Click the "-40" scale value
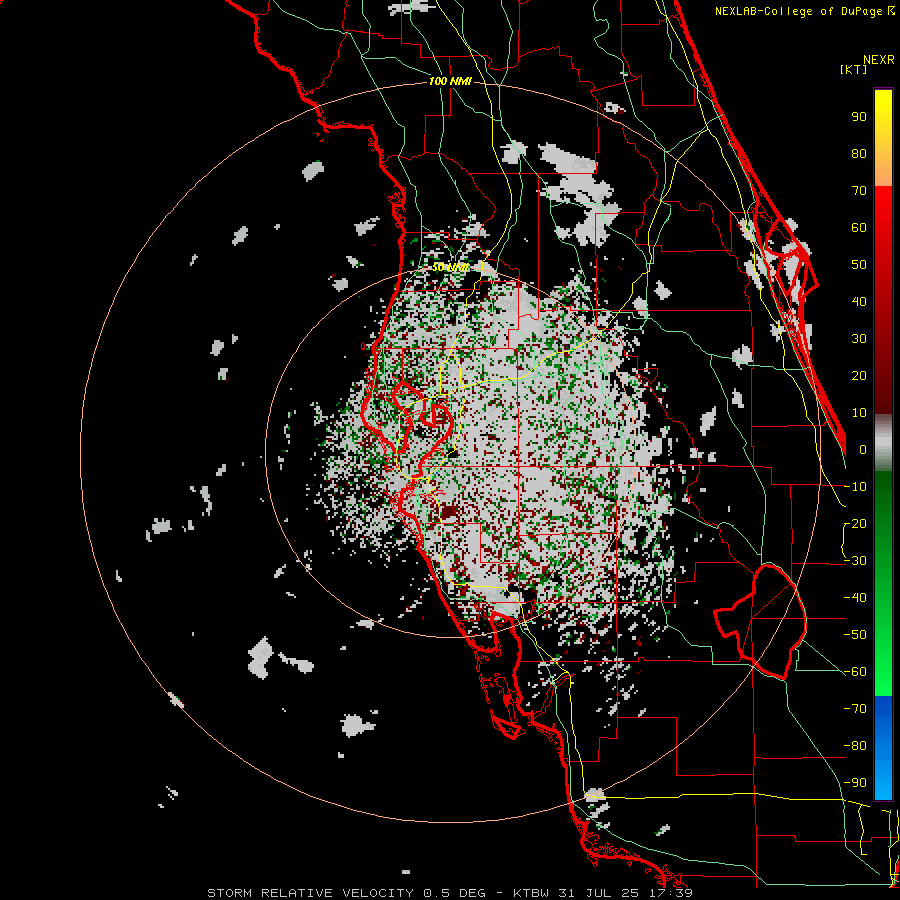The image size is (900, 900). click(x=855, y=598)
